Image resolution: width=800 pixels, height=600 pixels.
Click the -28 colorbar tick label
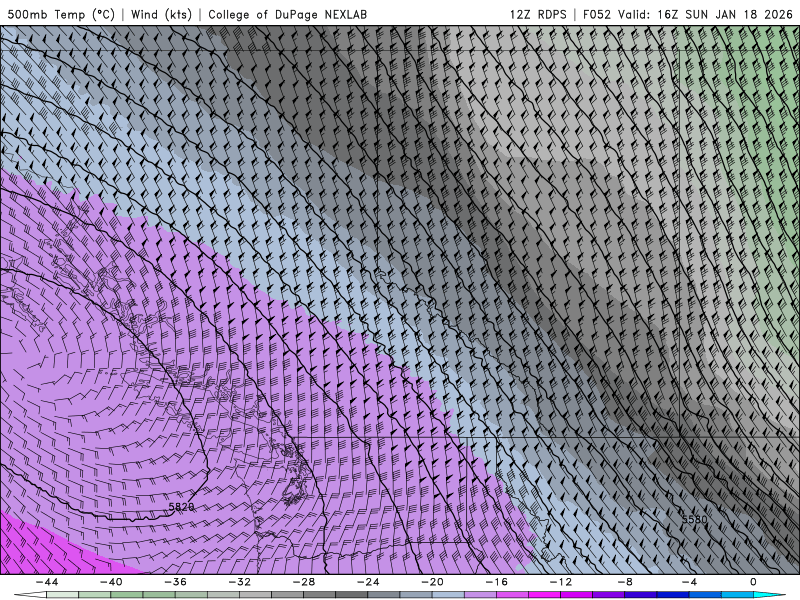pyautogui.click(x=304, y=582)
